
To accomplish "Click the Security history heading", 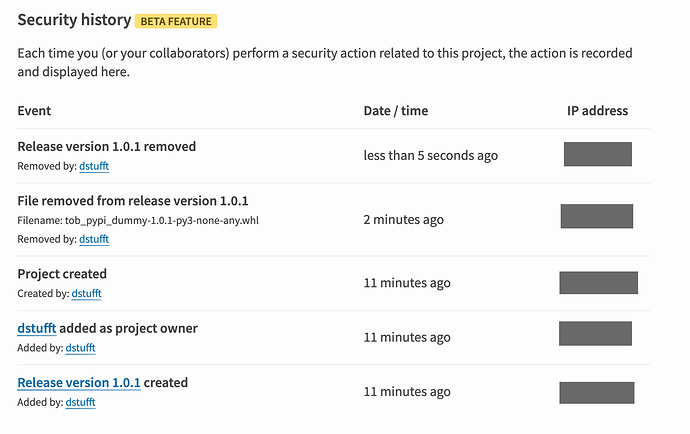I will (x=74, y=20).
